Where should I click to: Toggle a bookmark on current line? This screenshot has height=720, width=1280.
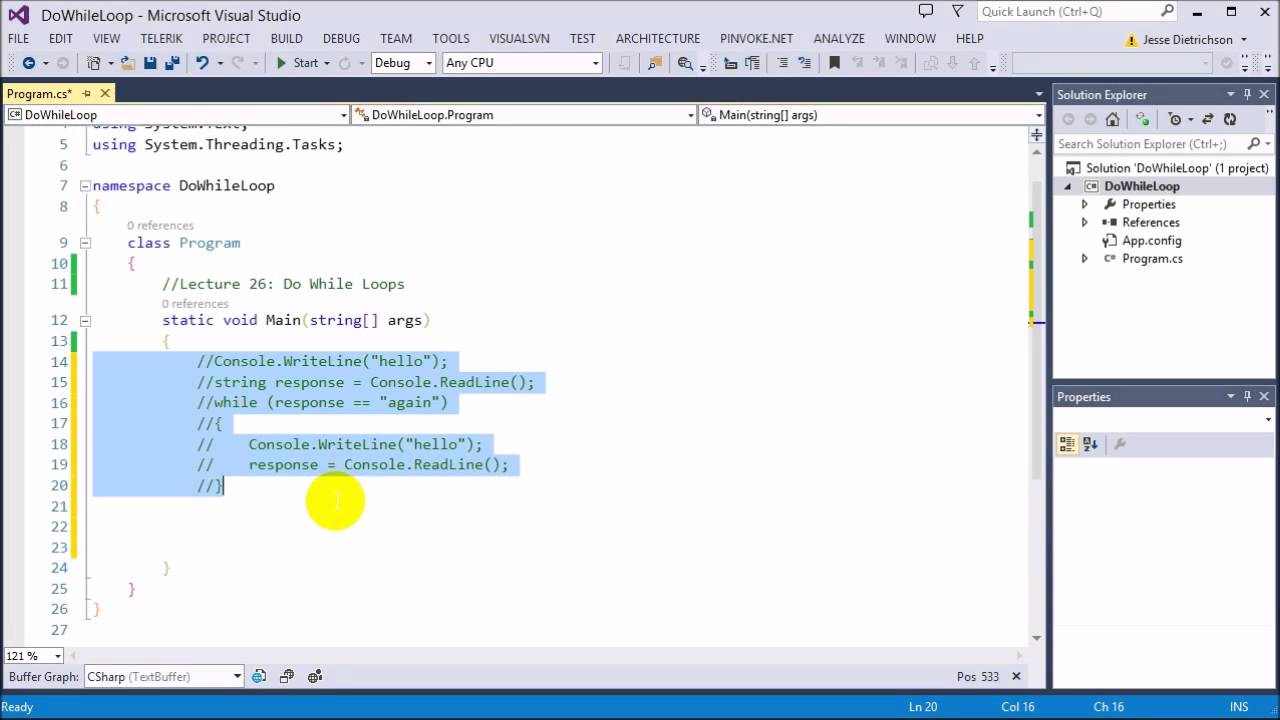(834, 62)
